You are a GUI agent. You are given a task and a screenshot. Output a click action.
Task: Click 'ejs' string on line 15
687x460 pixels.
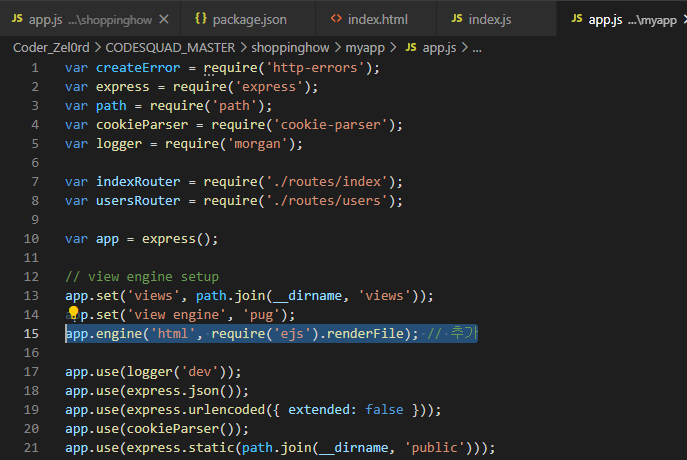tap(292, 334)
